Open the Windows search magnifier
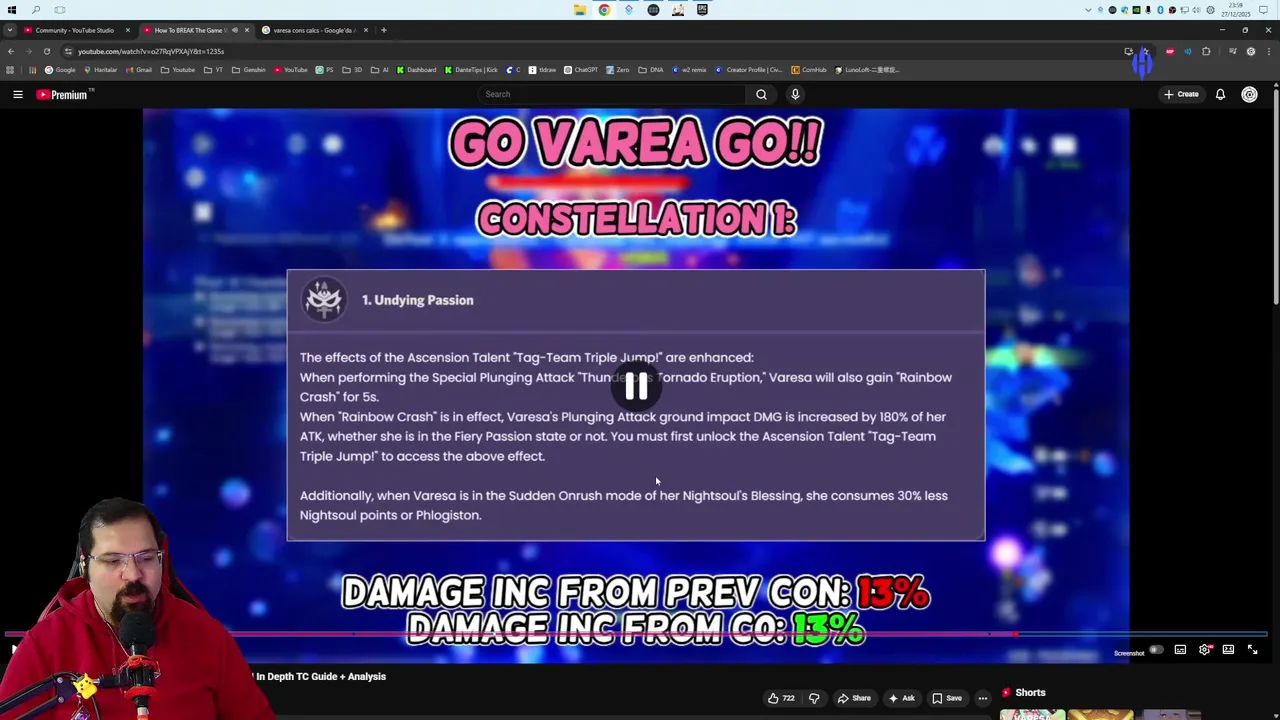 click(36, 10)
